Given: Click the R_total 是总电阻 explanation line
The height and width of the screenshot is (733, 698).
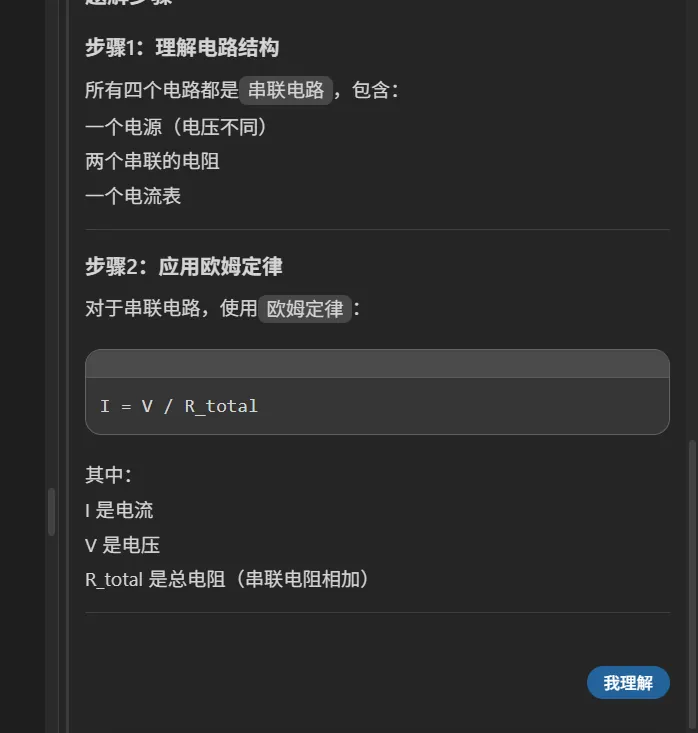Looking at the screenshot, I should [227, 579].
